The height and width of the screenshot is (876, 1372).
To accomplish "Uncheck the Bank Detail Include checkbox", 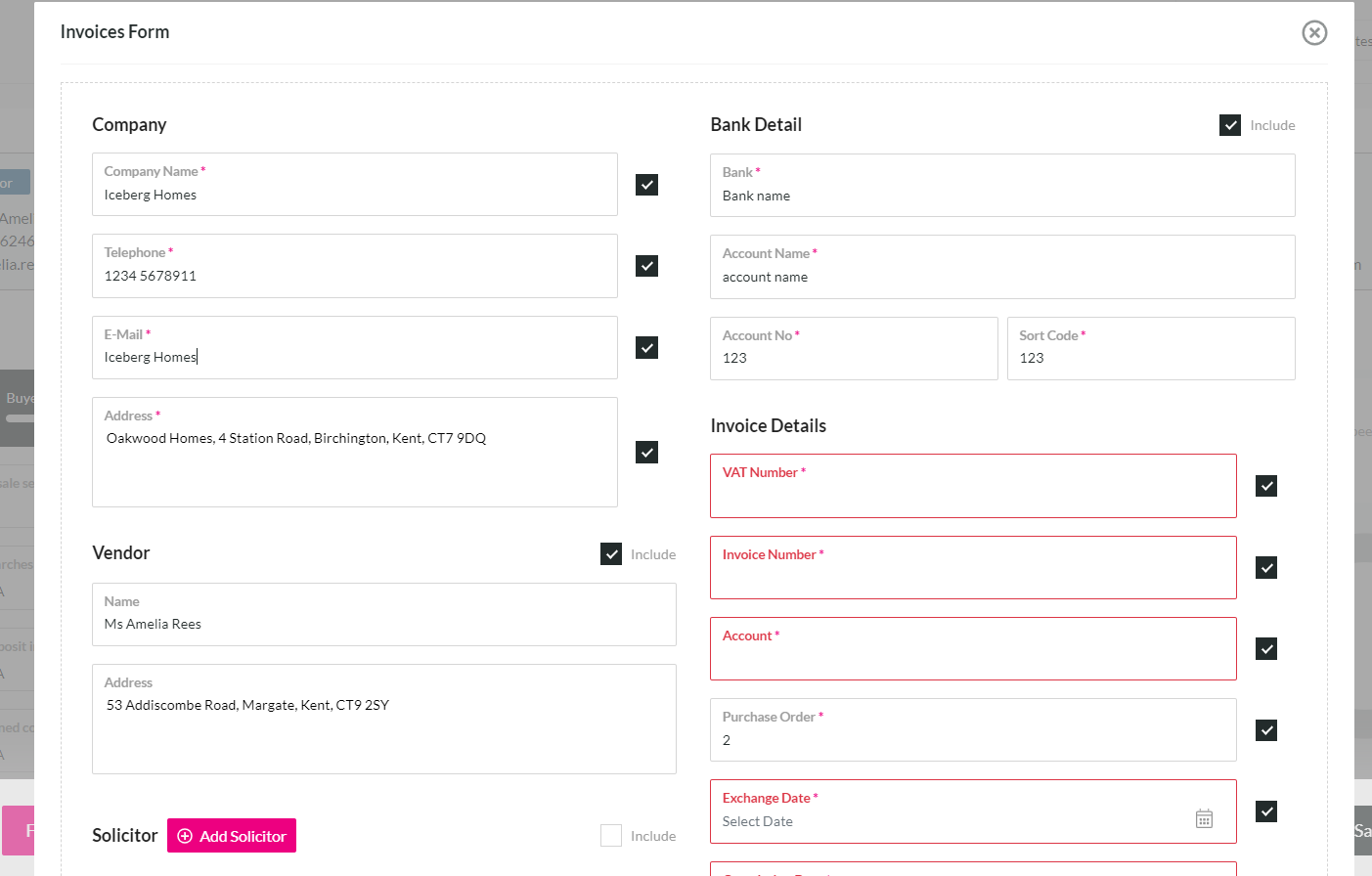I will [x=1230, y=125].
